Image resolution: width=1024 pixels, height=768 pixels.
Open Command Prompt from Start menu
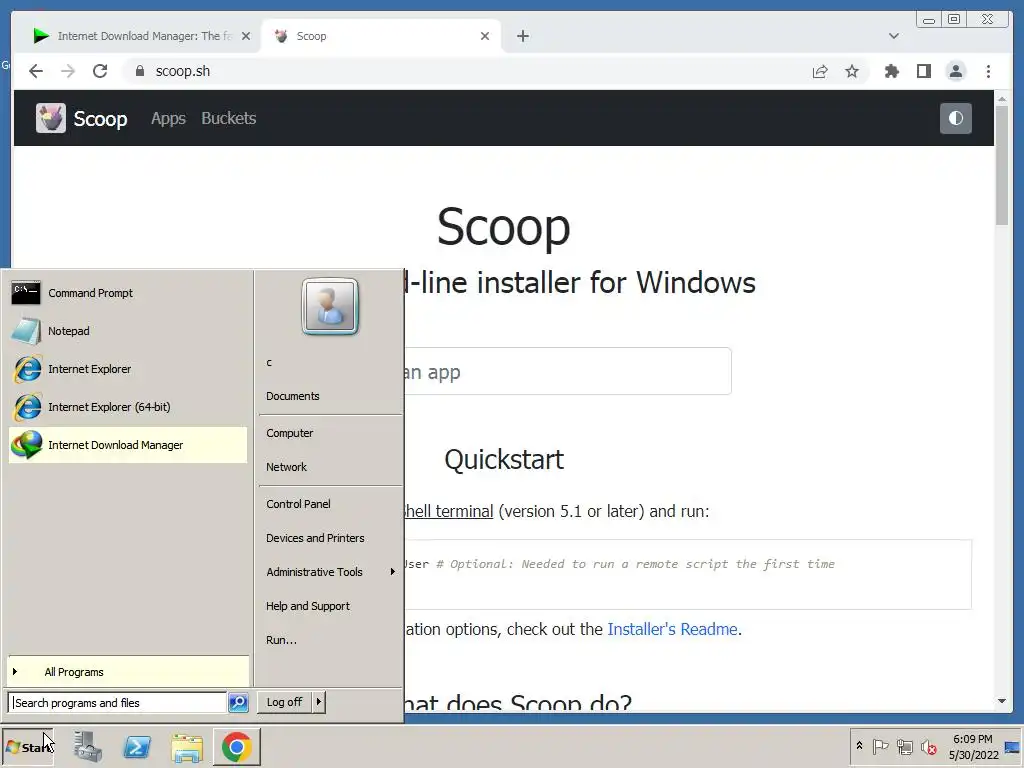coord(128,293)
